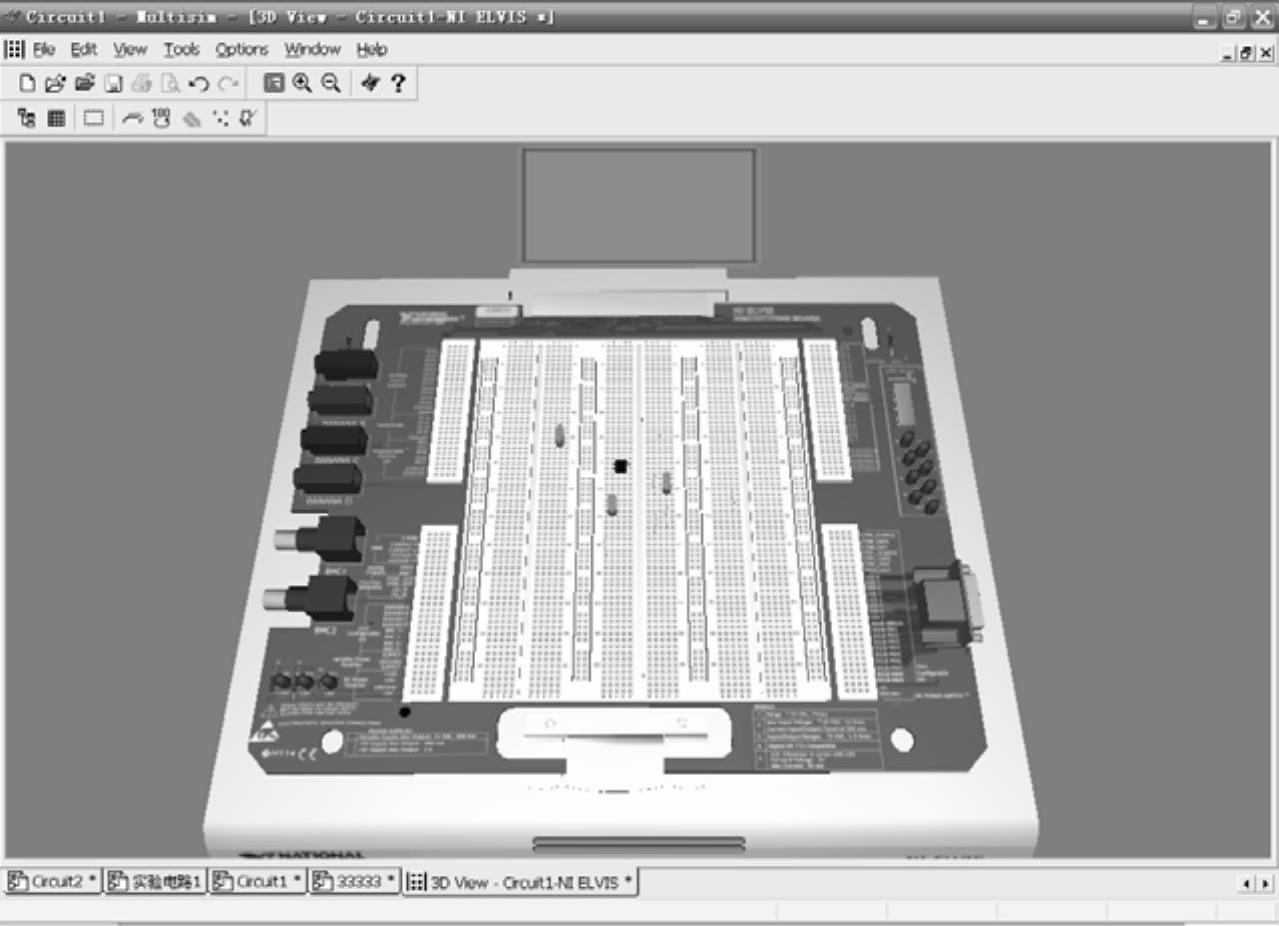Viewport: 1279px width, 926px height.
Task: Switch to the Circuit2 tab
Action: [x=53, y=882]
